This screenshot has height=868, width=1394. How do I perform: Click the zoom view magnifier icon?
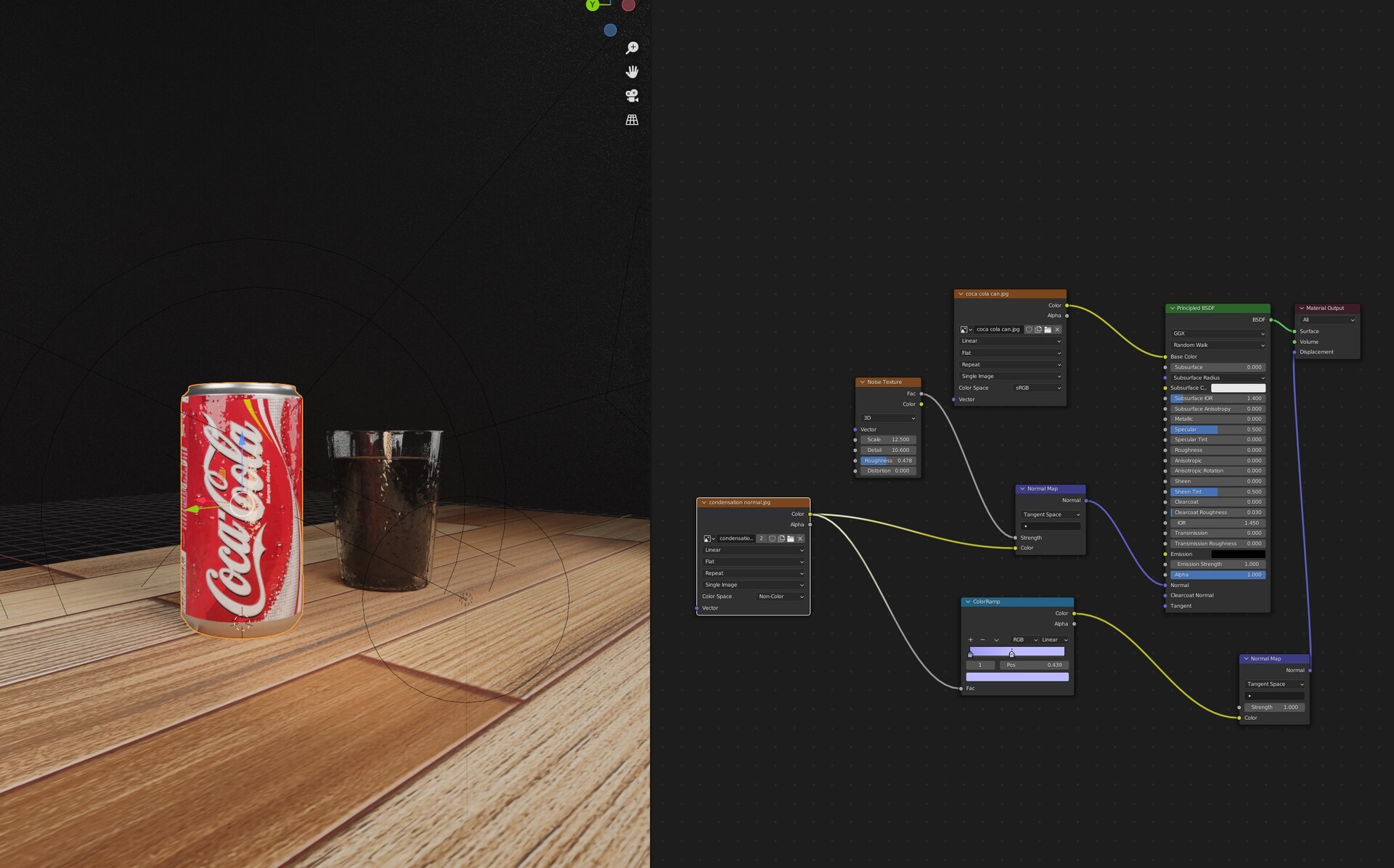(632, 48)
